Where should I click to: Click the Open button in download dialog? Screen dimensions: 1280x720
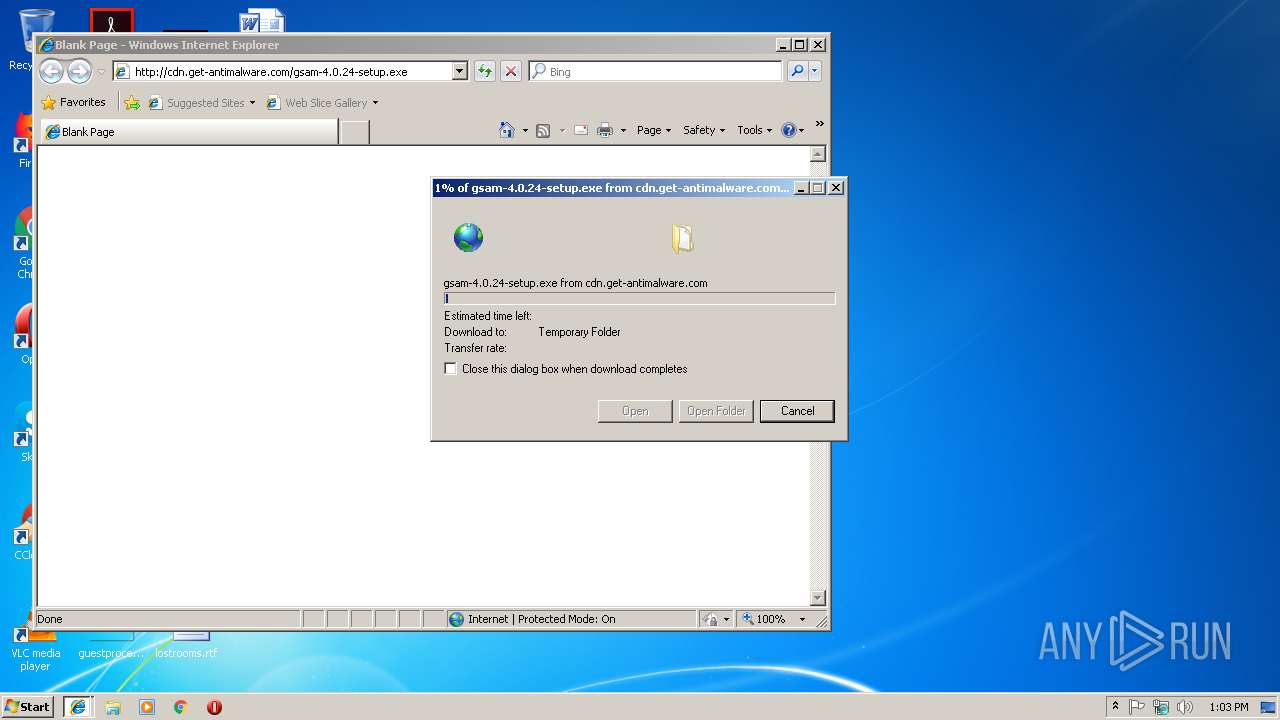pos(635,411)
